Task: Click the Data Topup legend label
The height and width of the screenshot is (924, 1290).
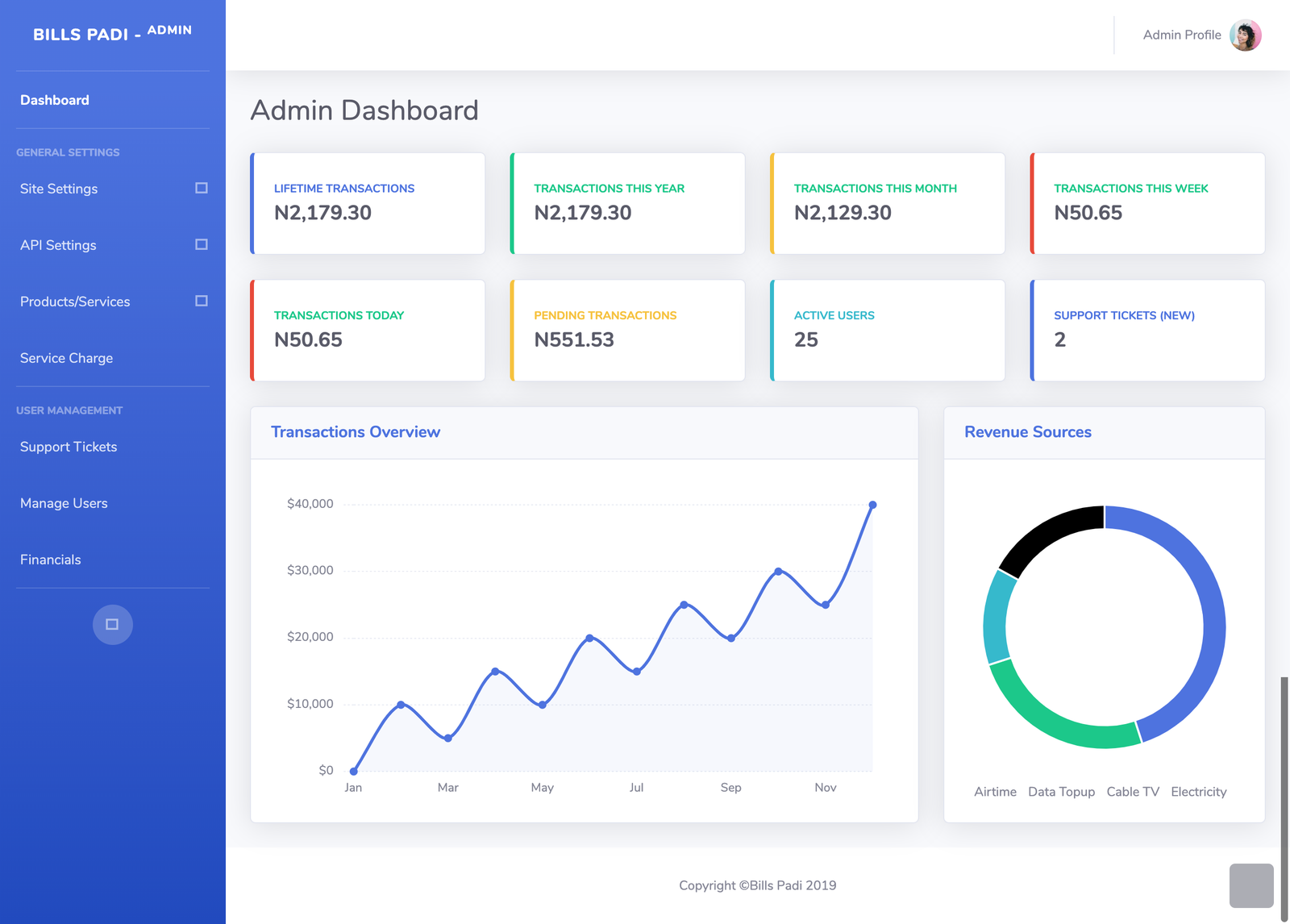Action: pos(1061,792)
